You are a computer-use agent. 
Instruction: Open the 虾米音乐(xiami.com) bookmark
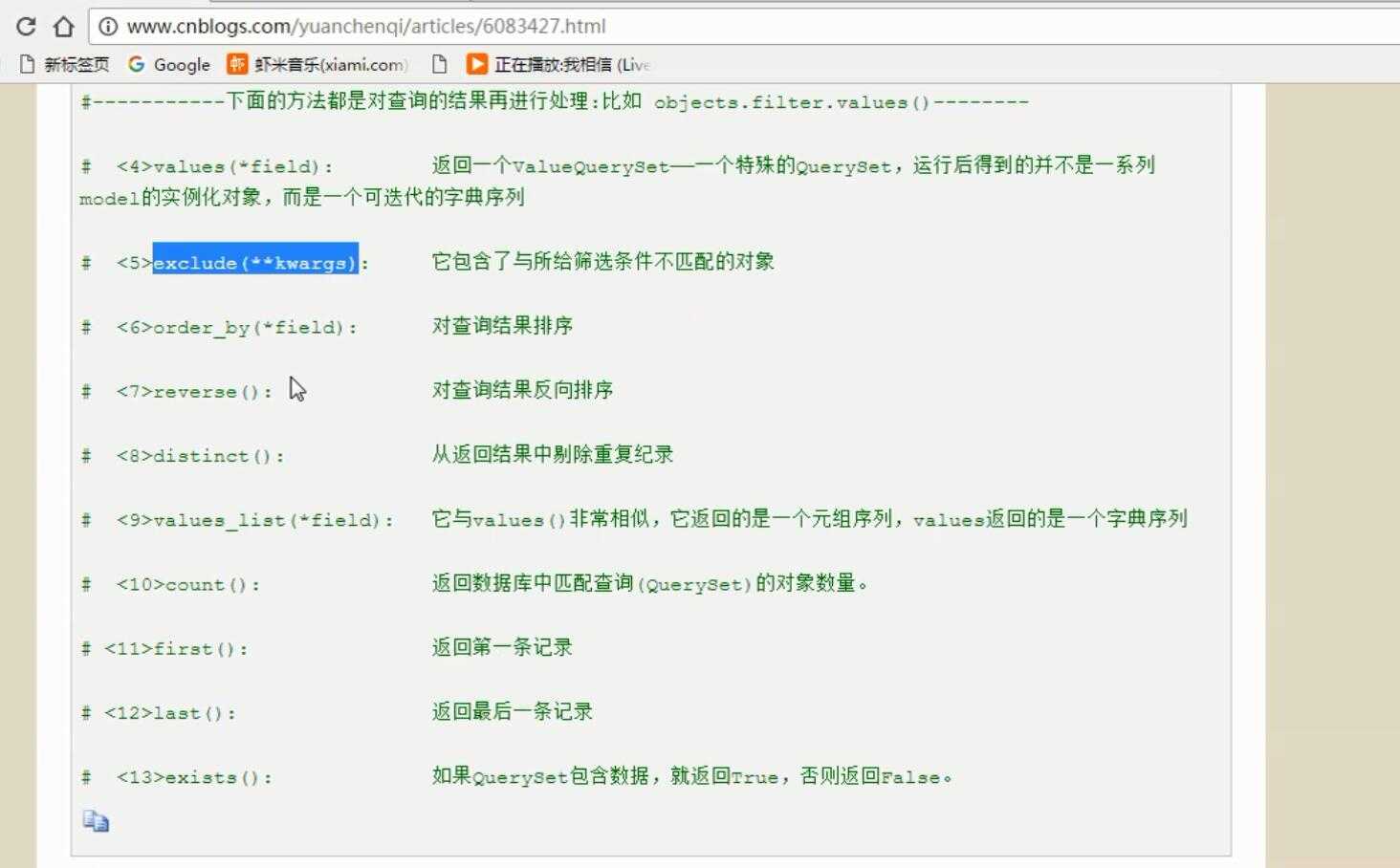point(317,64)
